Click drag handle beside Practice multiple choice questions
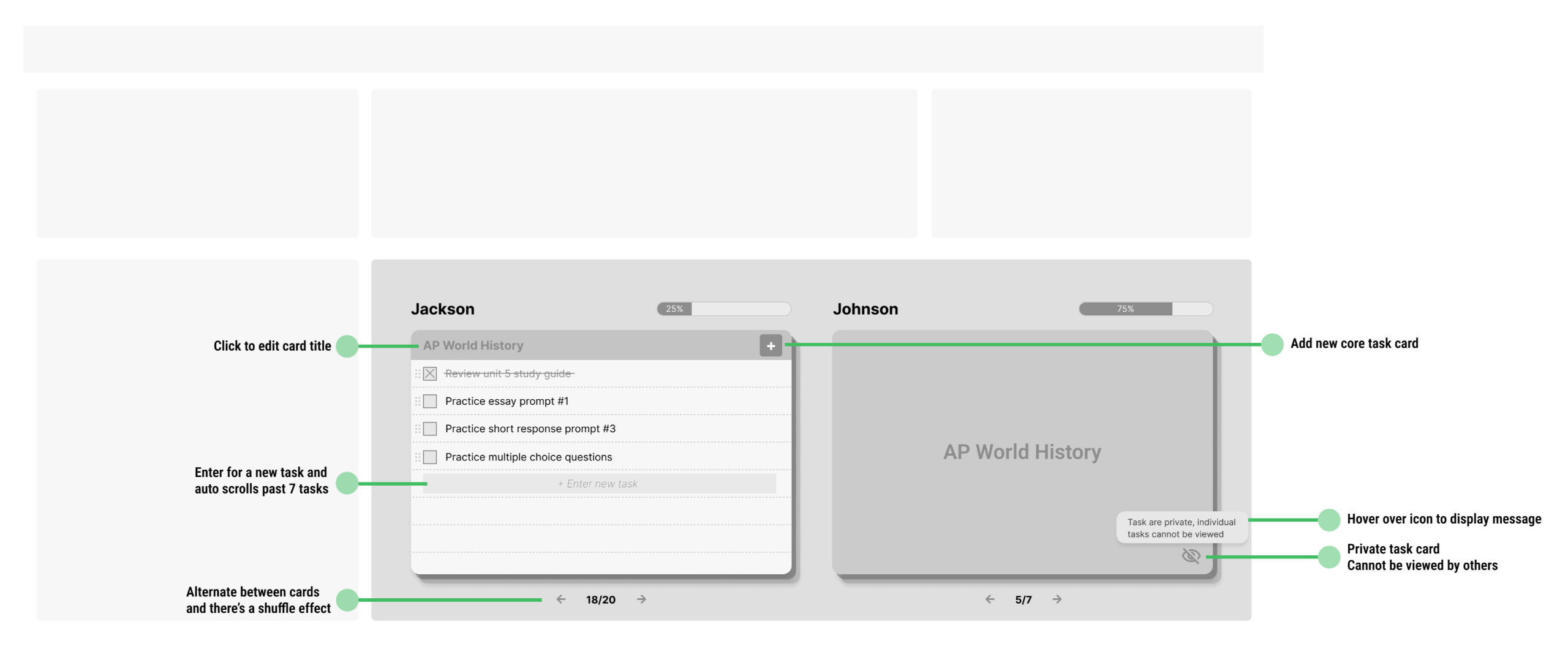Screen dimensions: 1568x649 tap(418, 457)
